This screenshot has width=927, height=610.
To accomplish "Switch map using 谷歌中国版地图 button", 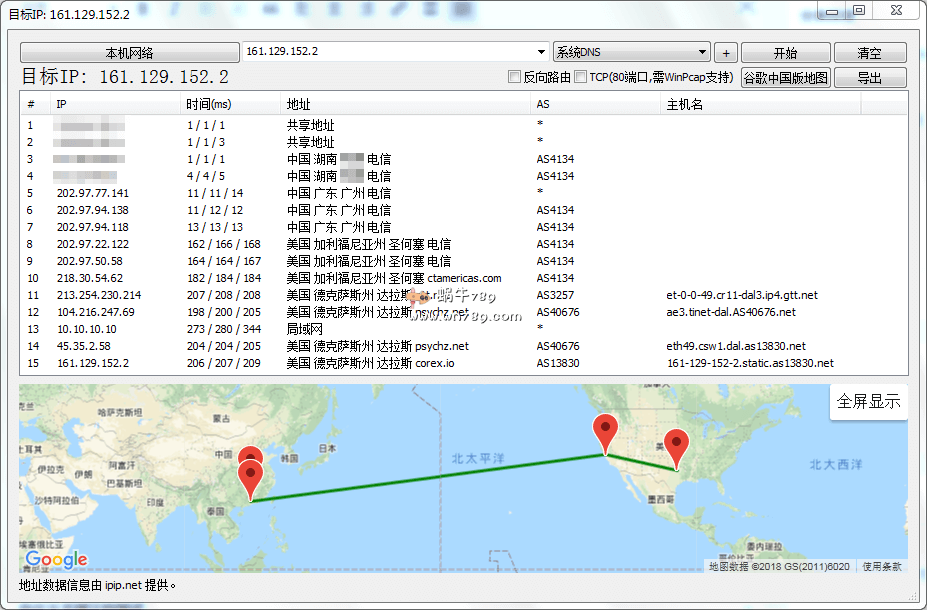I will [x=785, y=78].
